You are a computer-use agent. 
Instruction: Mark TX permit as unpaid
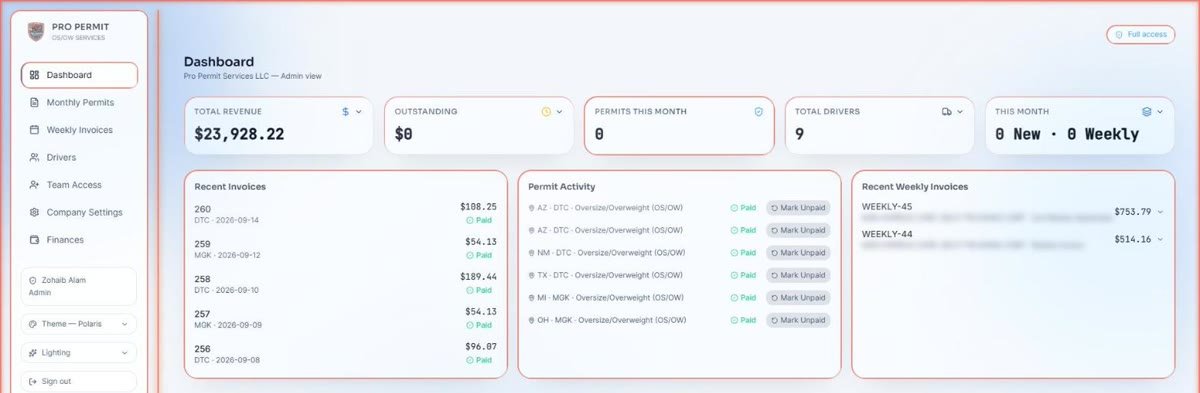tap(798, 275)
